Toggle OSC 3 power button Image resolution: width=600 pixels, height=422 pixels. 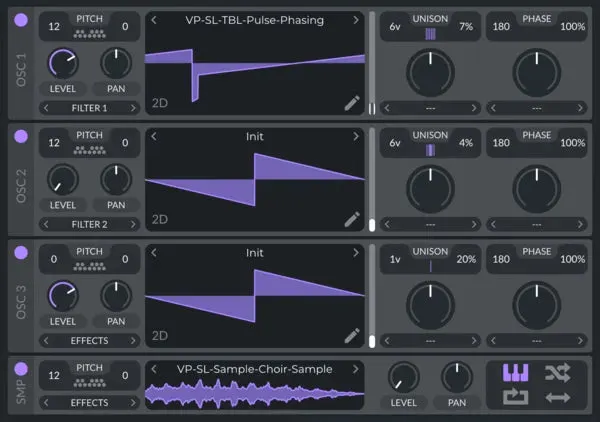pos(21,253)
